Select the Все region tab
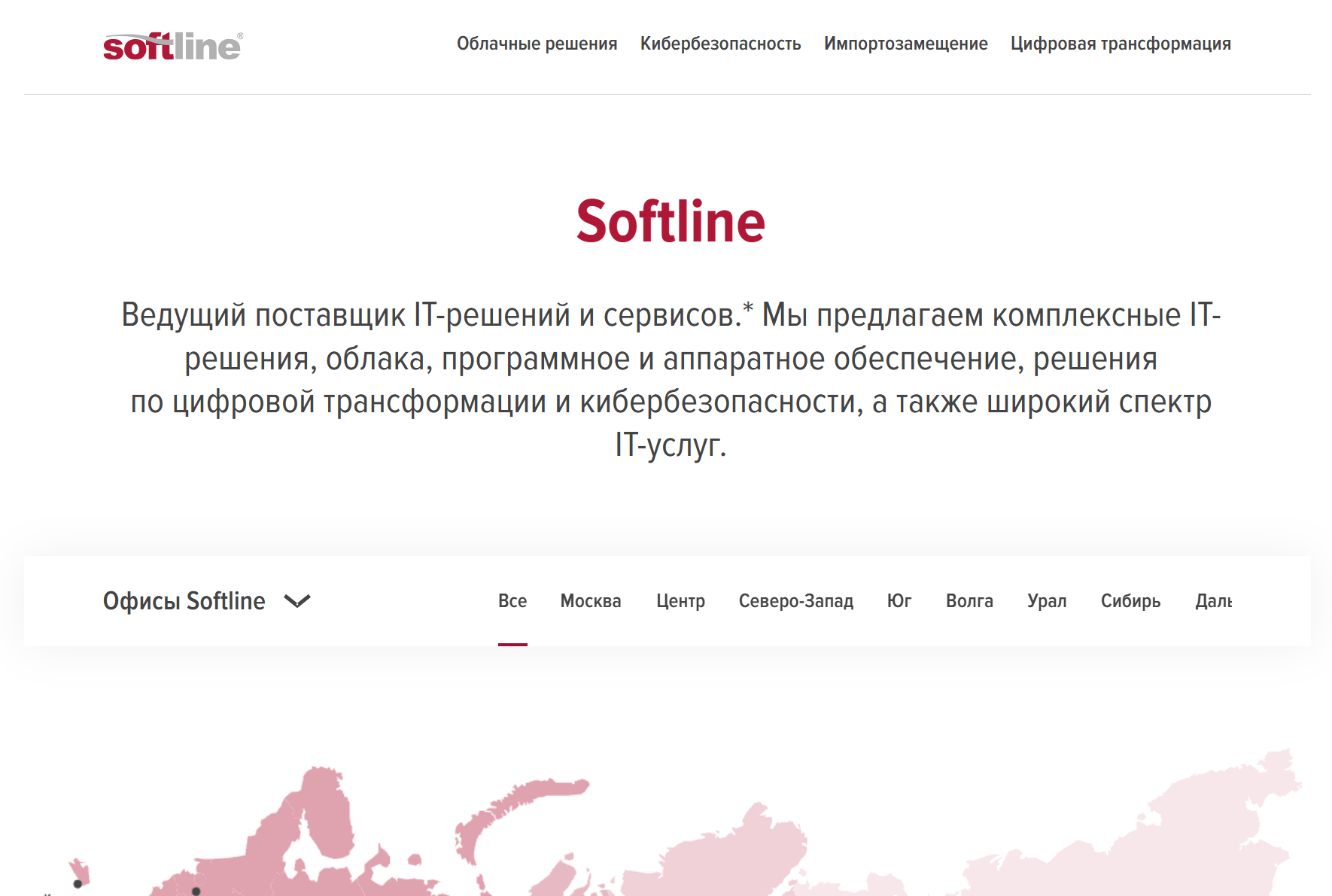Screen dimensions: 1332x896 tap(512, 601)
